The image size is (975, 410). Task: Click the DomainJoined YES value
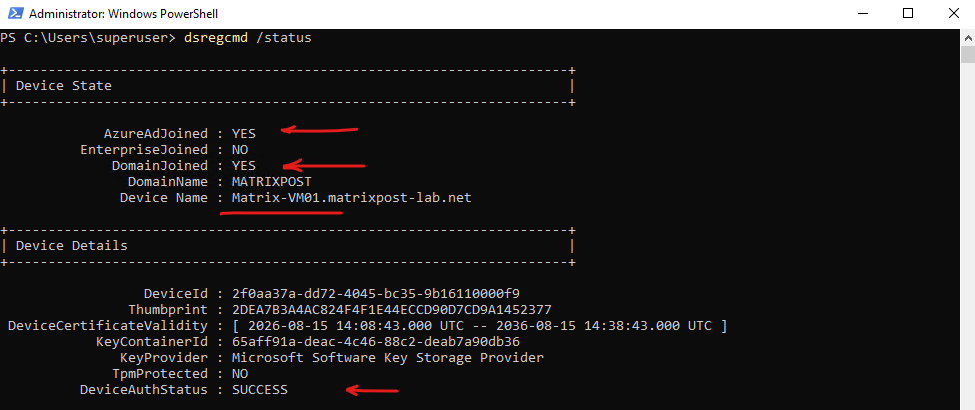243,165
